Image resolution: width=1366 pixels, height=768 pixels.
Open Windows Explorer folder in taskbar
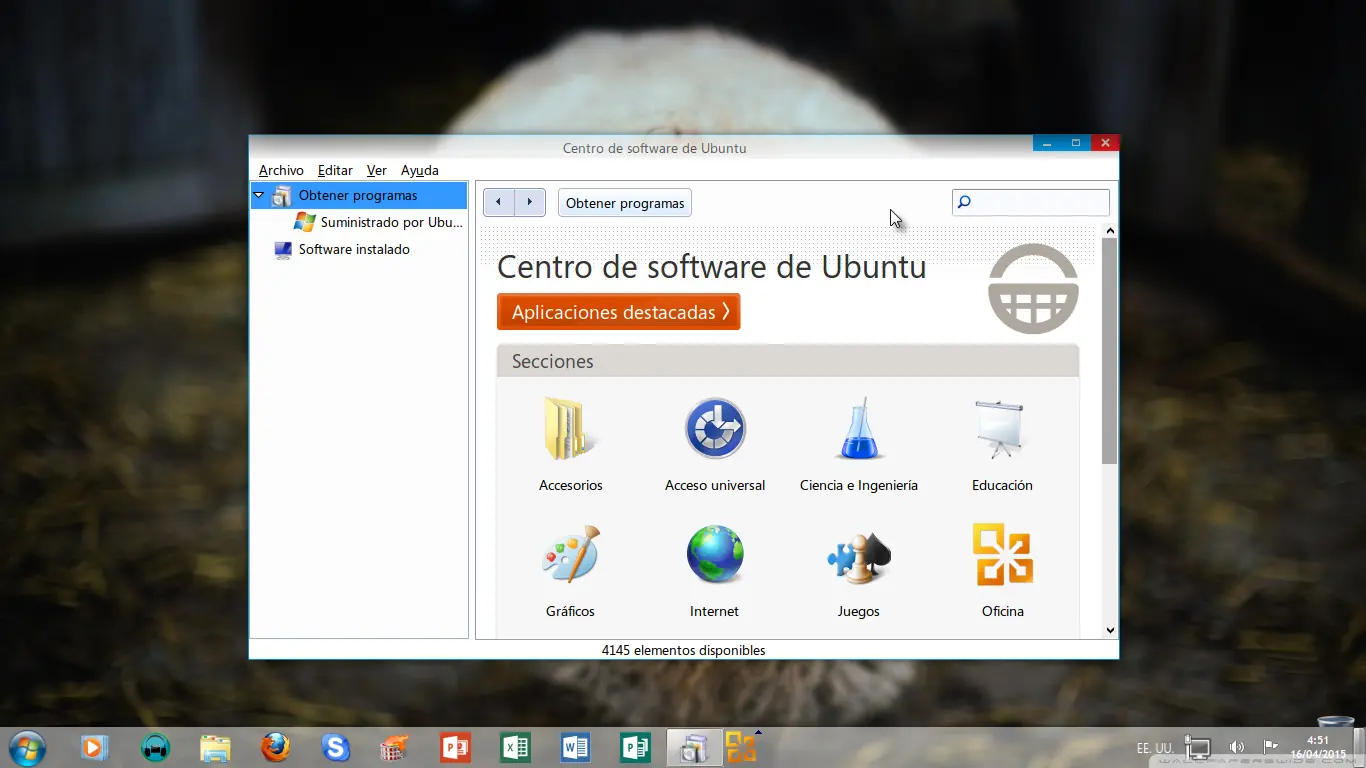click(x=215, y=747)
